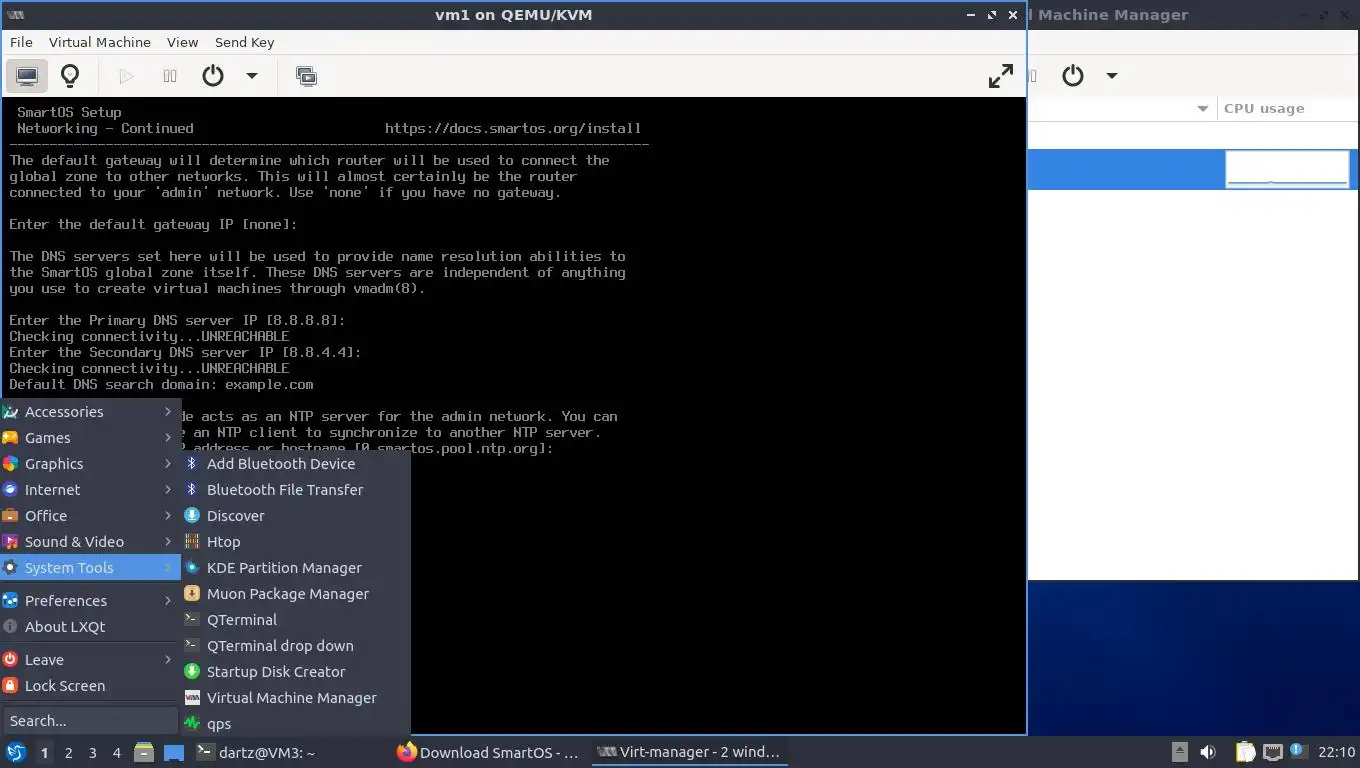Open virtual hardware details lightbulb icon
The width and height of the screenshot is (1360, 768).
tap(70, 76)
